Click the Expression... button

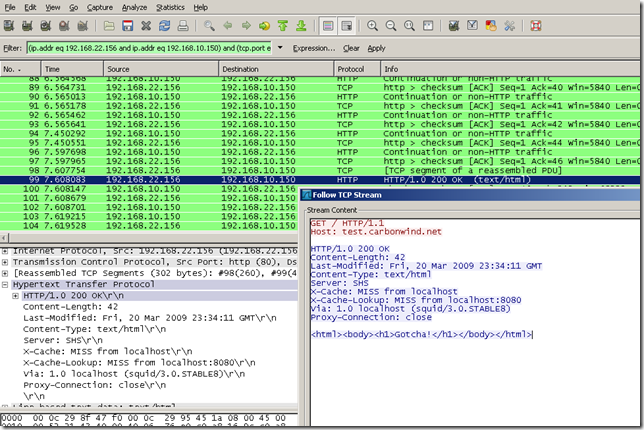[314, 48]
